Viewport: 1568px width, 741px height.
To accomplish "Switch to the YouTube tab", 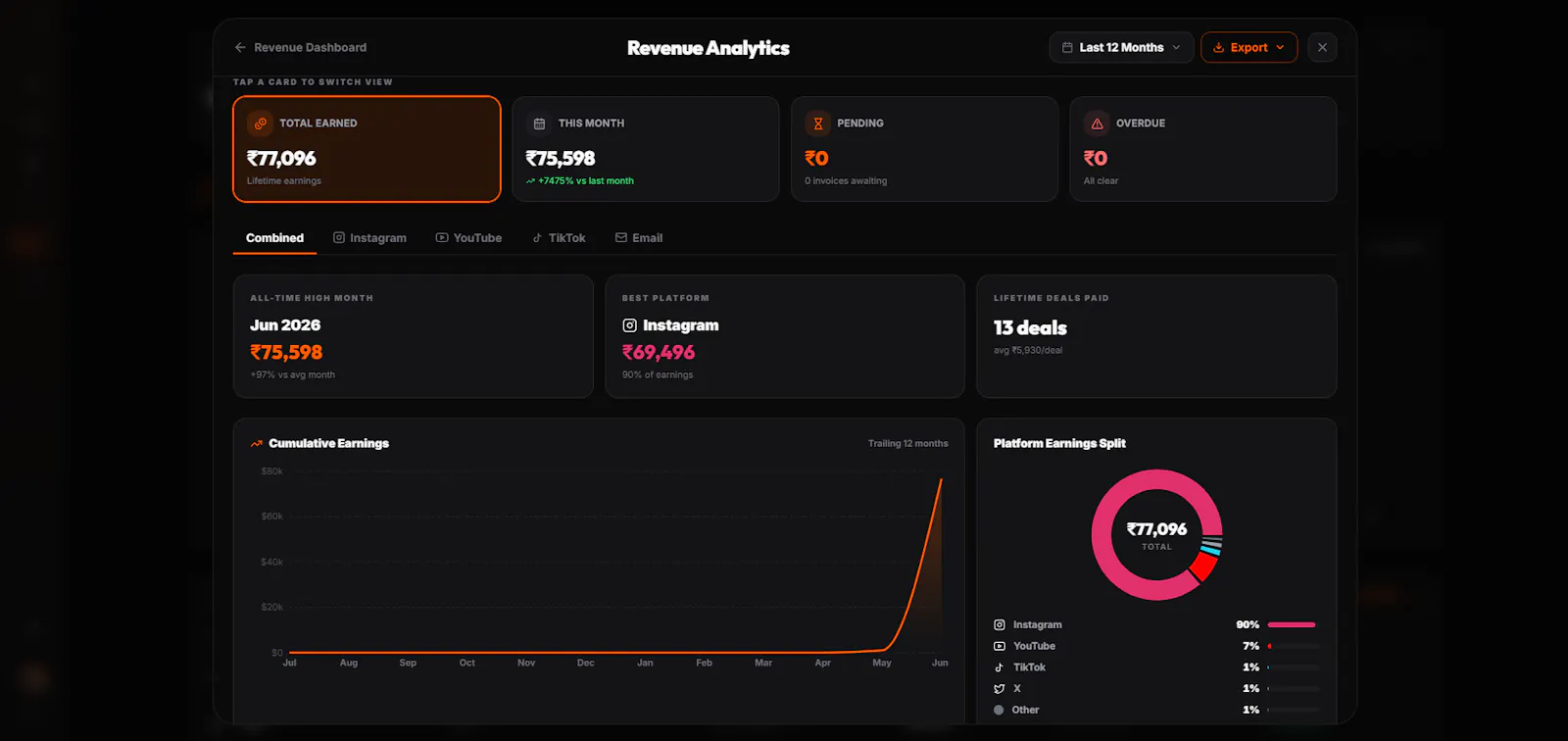I will (x=468, y=238).
